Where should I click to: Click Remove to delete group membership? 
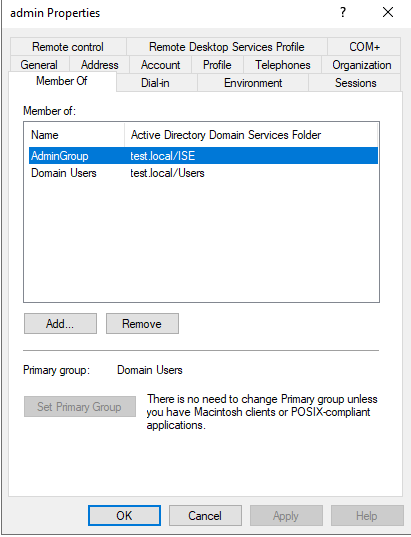[142, 324]
